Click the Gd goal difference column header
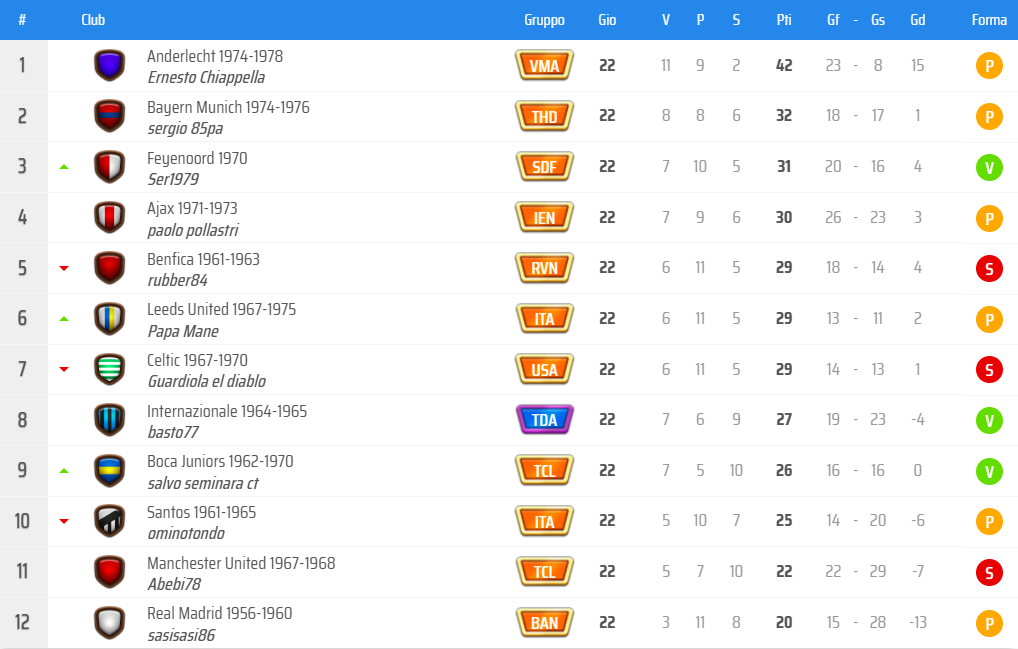The height and width of the screenshot is (649, 1018). pos(917,20)
